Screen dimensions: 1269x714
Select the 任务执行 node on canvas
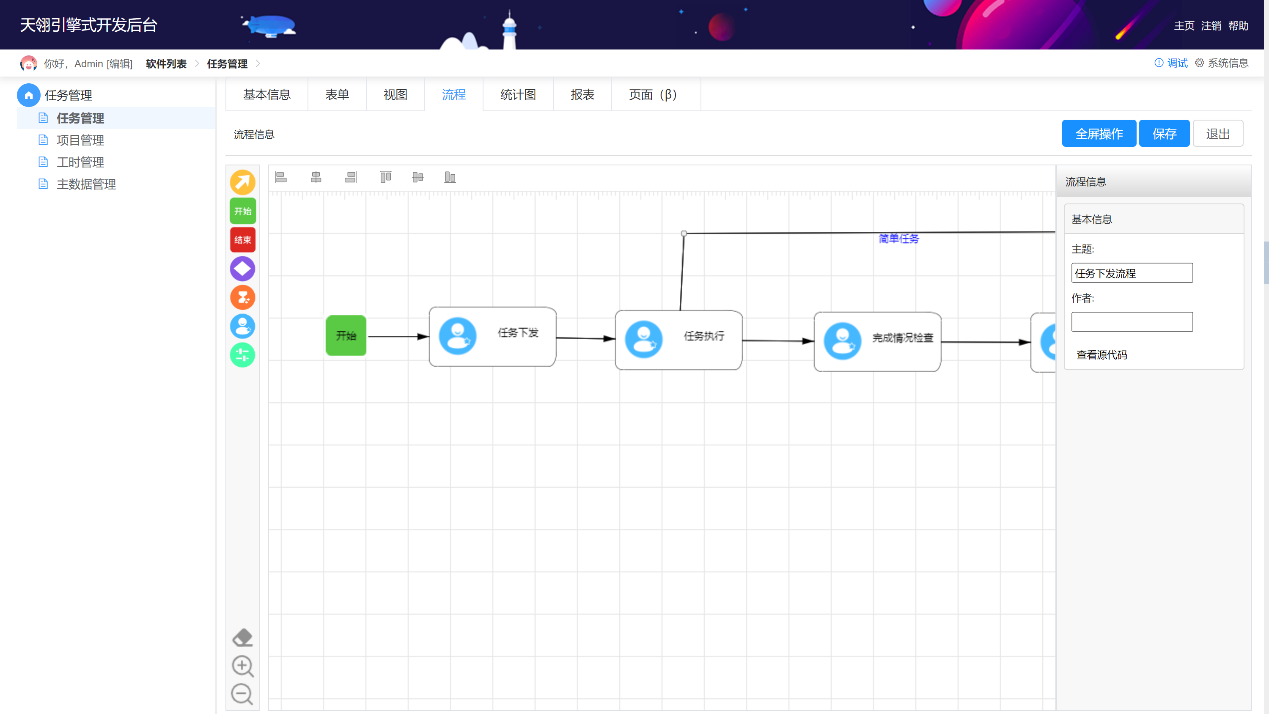(679, 339)
